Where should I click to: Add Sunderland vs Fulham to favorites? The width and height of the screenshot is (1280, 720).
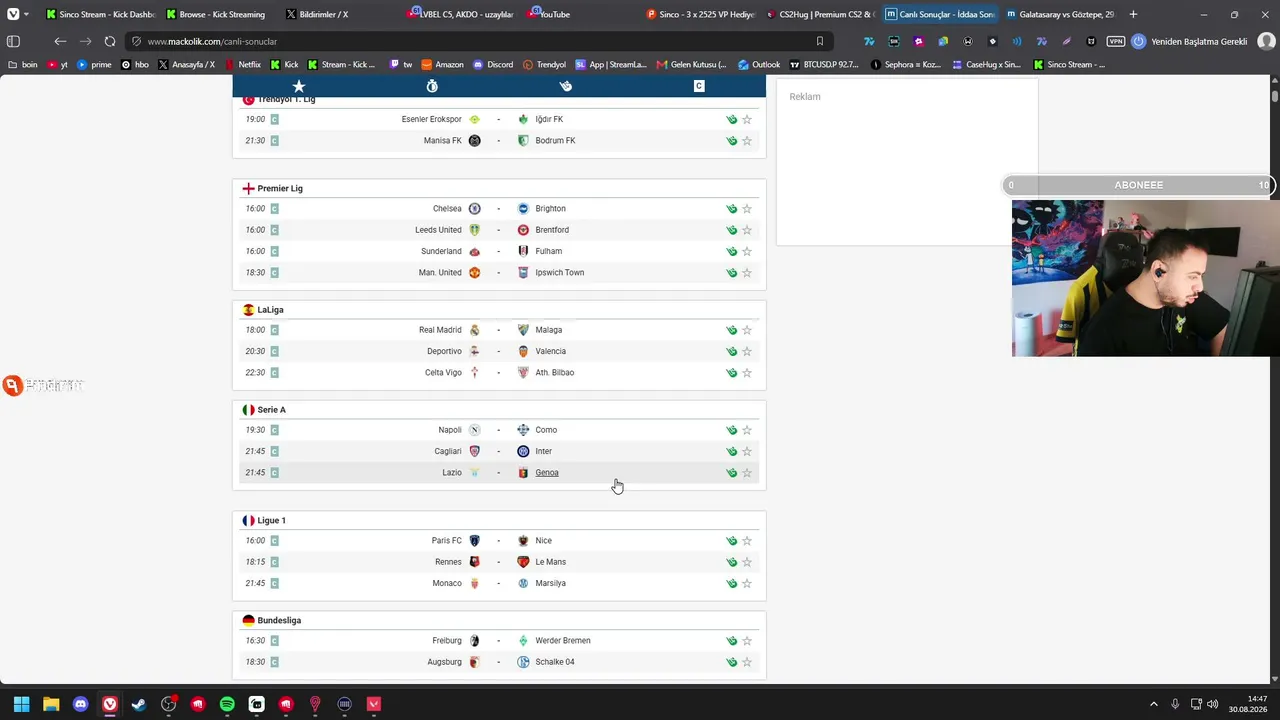[x=747, y=251]
